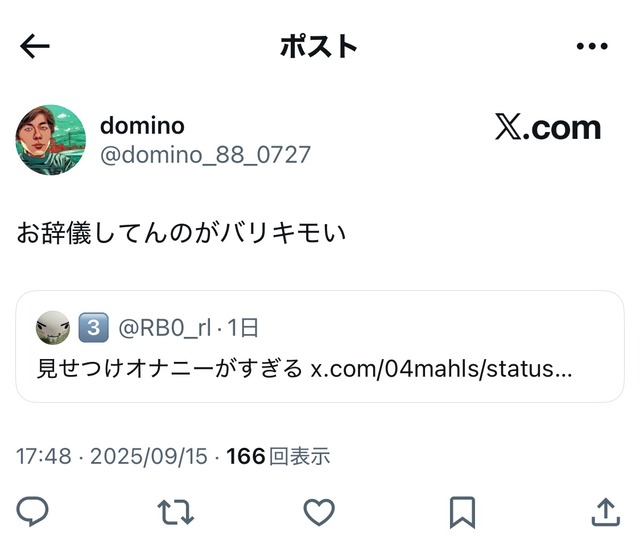
Task: Open the quoted post card
Action: click(x=320, y=346)
